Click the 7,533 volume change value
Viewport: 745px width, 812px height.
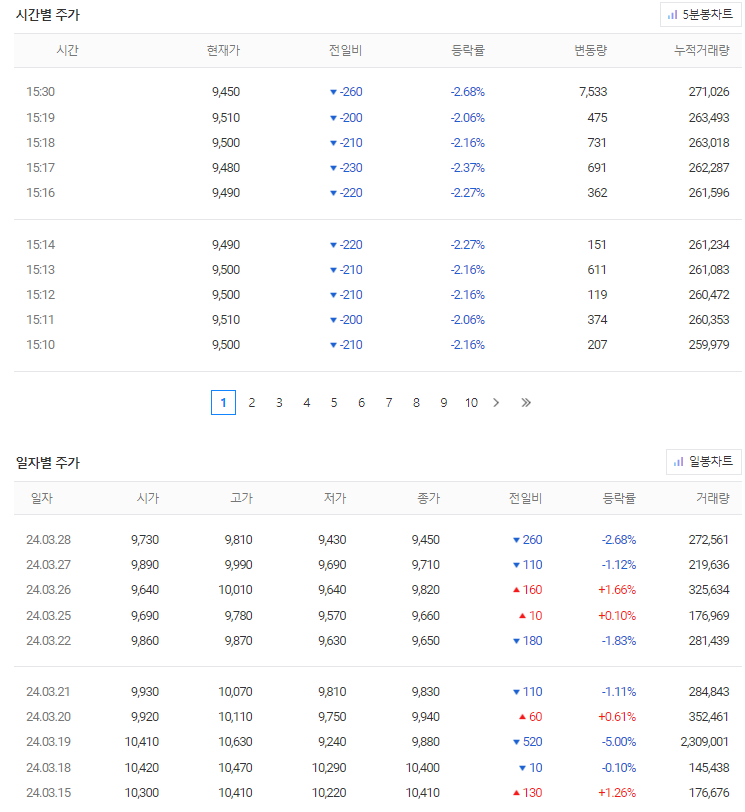coord(593,92)
